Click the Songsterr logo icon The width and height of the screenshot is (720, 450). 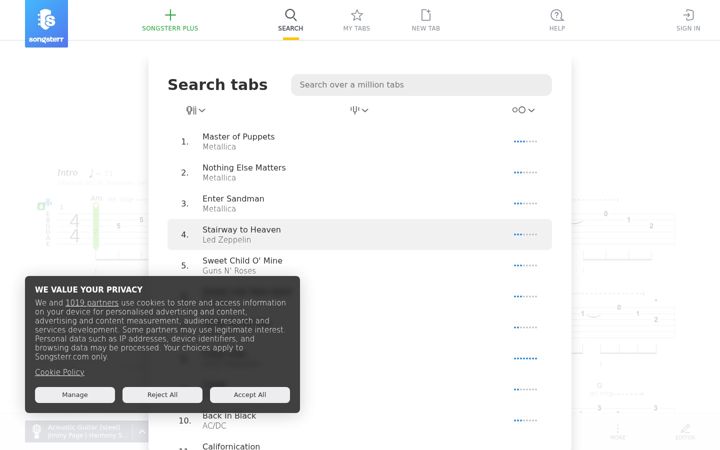pos(46,23)
